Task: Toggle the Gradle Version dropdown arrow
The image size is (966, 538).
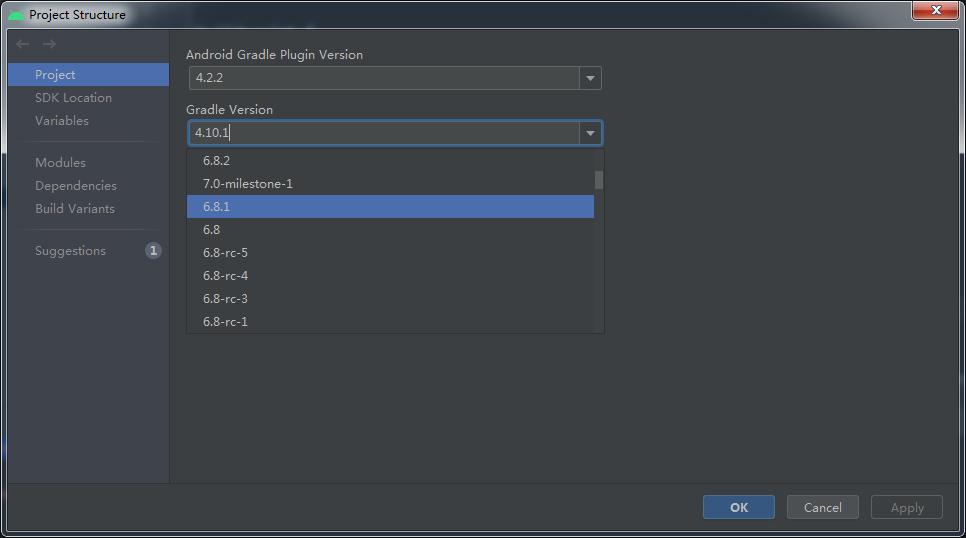Action: pyautogui.click(x=590, y=133)
